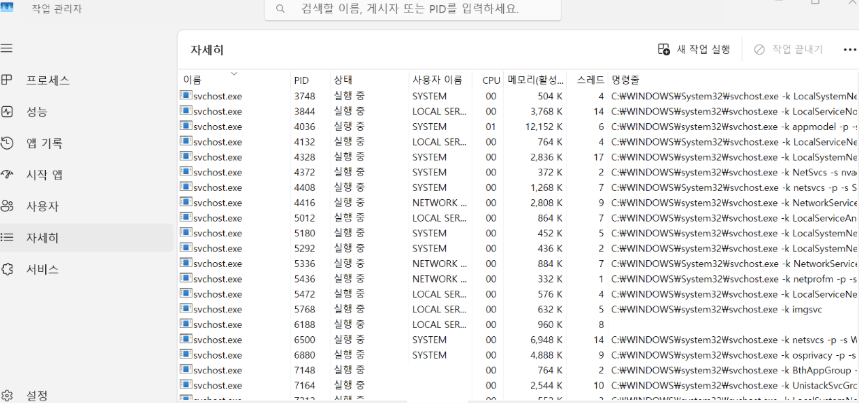
Task: Click the 시작 앱 startup icon
Action: 7,175
